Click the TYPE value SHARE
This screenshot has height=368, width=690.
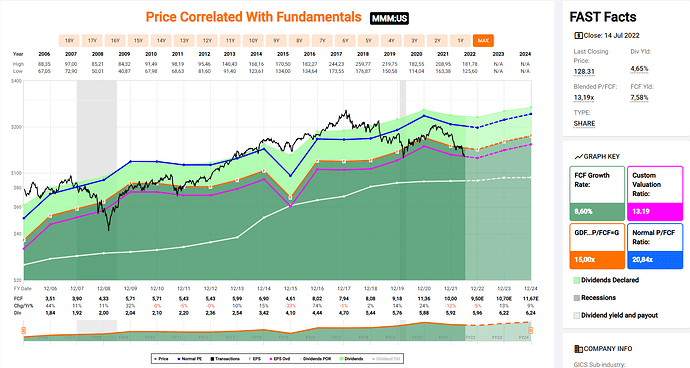tap(584, 124)
